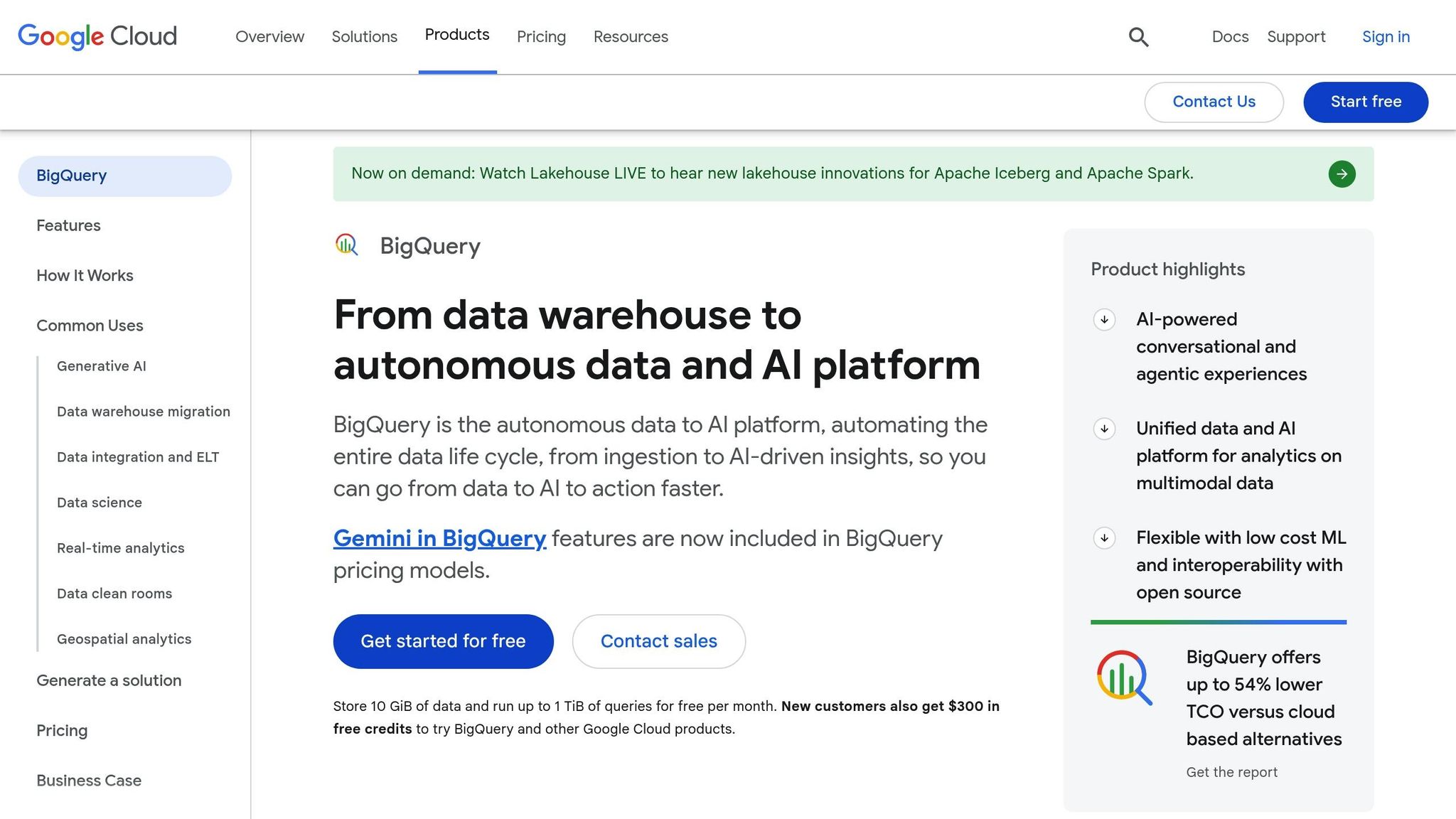The width and height of the screenshot is (1456, 819).
Task: Click the Contact sales button
Action: (658, 641)
